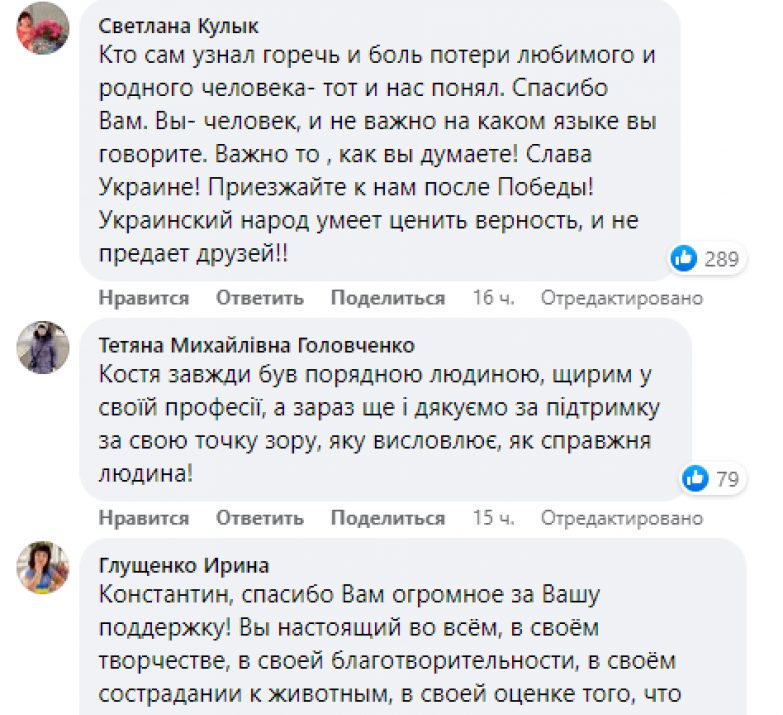Open Тетяна Михайлівна Головченко's name link
Image resolution: width=783 pixels, height=715 pixels.
pos(256,345)
